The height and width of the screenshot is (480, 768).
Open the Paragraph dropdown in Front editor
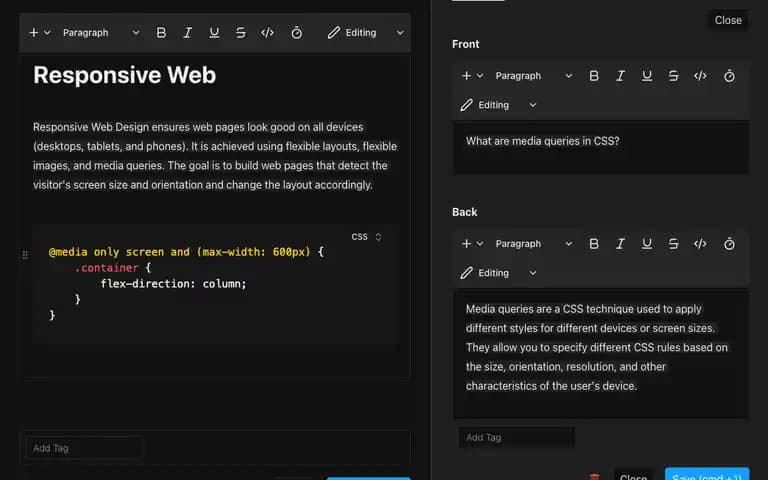pos(534,76)
